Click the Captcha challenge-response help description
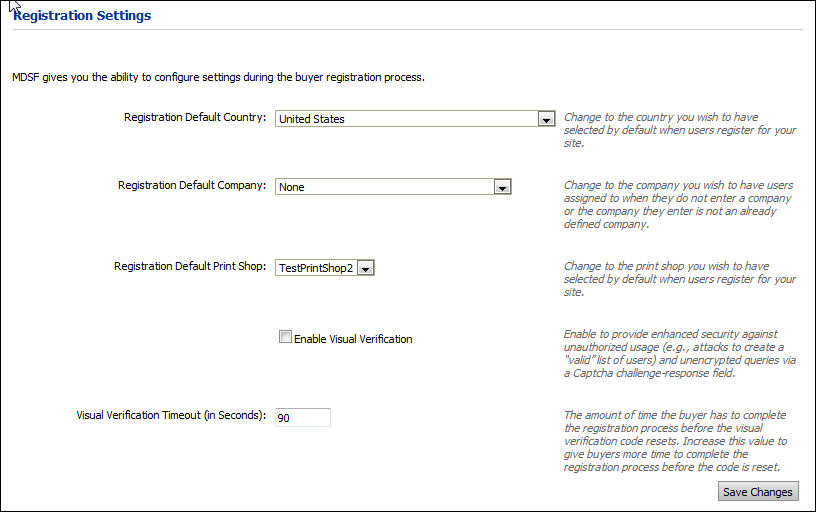This screenshot has height=512, width=816. (x=680, y=353)
